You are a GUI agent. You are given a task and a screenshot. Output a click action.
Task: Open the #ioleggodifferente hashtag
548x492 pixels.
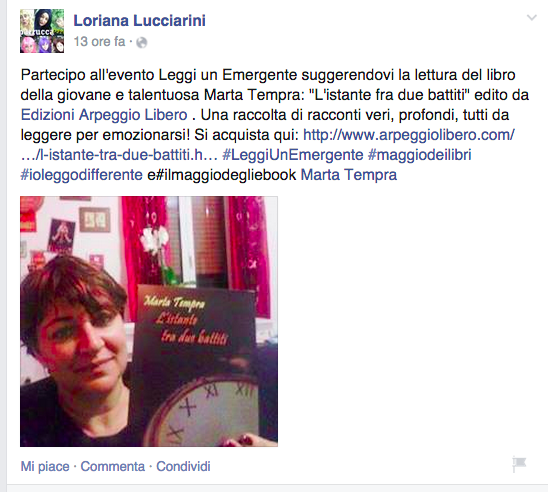pos(81,175)
